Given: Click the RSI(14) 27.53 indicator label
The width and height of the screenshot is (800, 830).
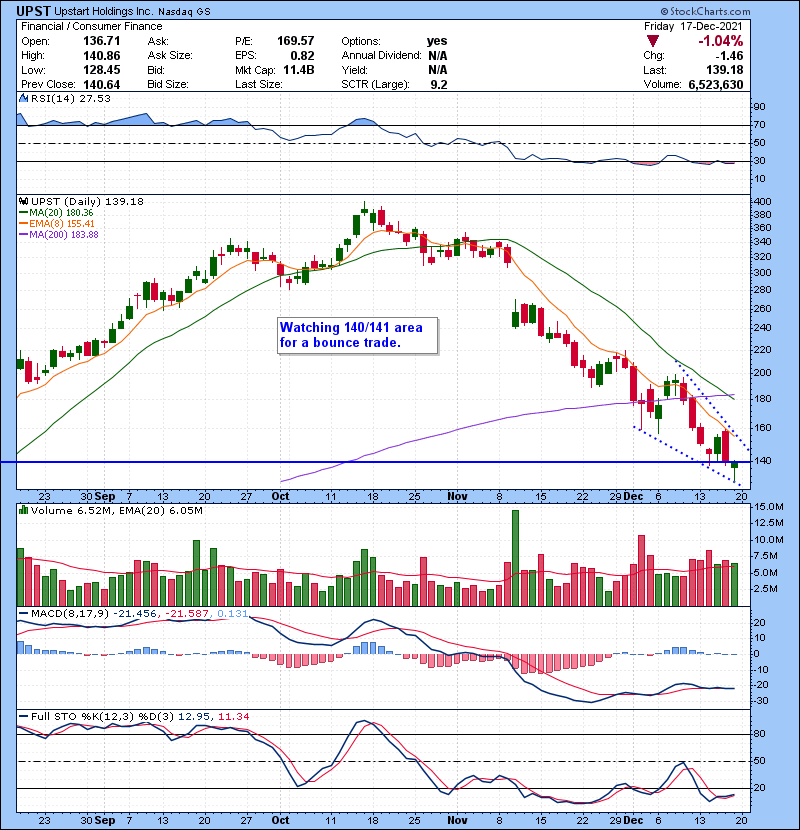Looking at the screenshot, I should click(x=70, y=98).
